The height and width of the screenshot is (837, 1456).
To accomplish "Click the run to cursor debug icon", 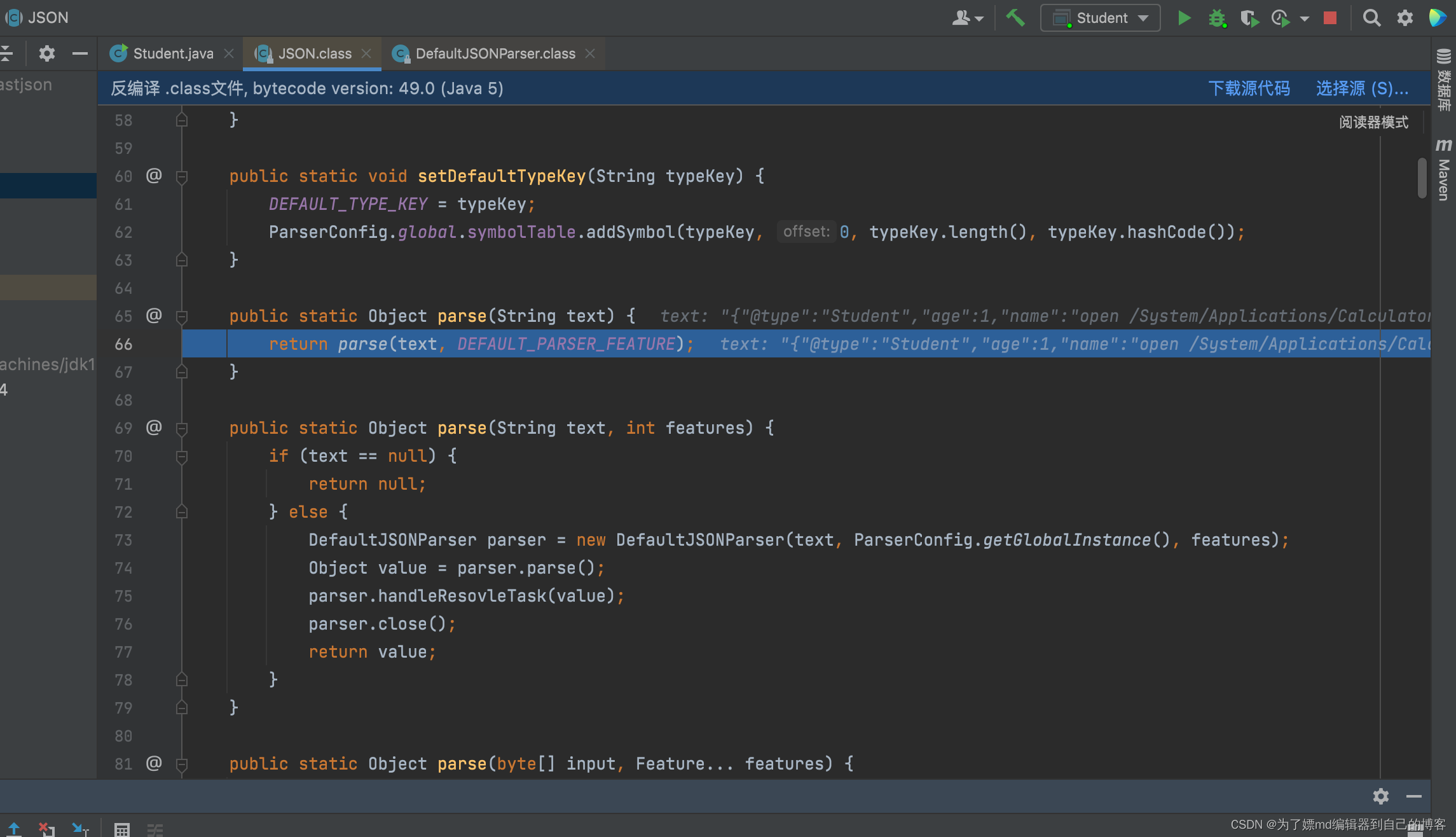I will 80,829.
